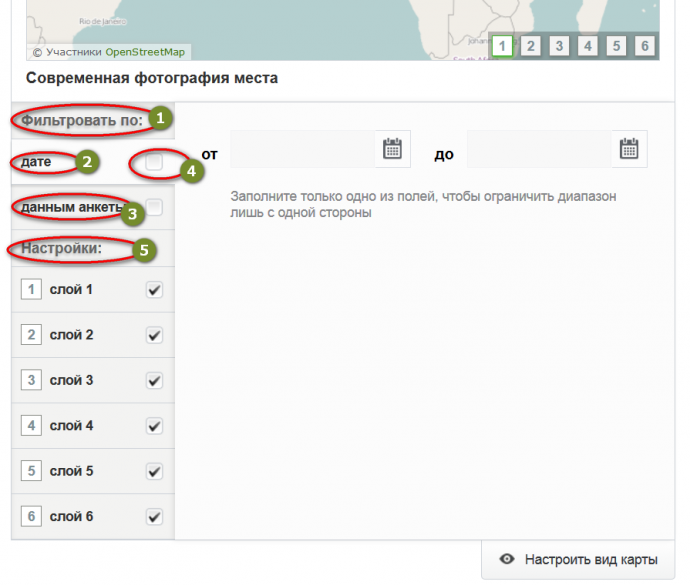Enable filter by дате checkbox

point(154,162)
